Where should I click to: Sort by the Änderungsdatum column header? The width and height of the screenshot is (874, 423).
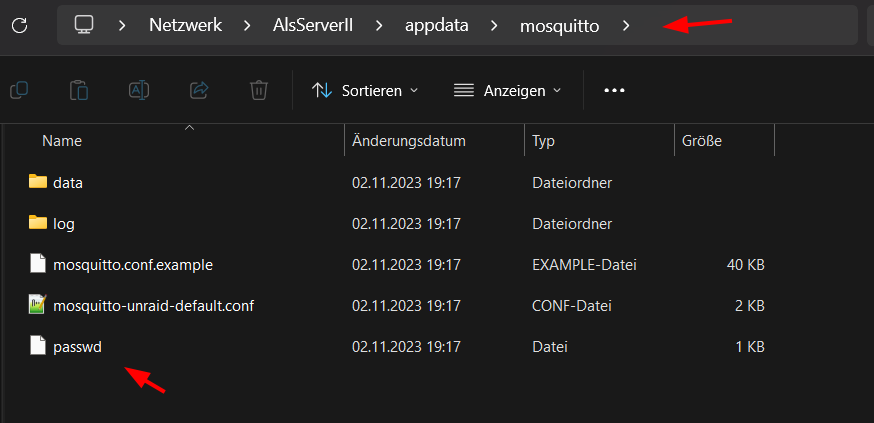409,141
